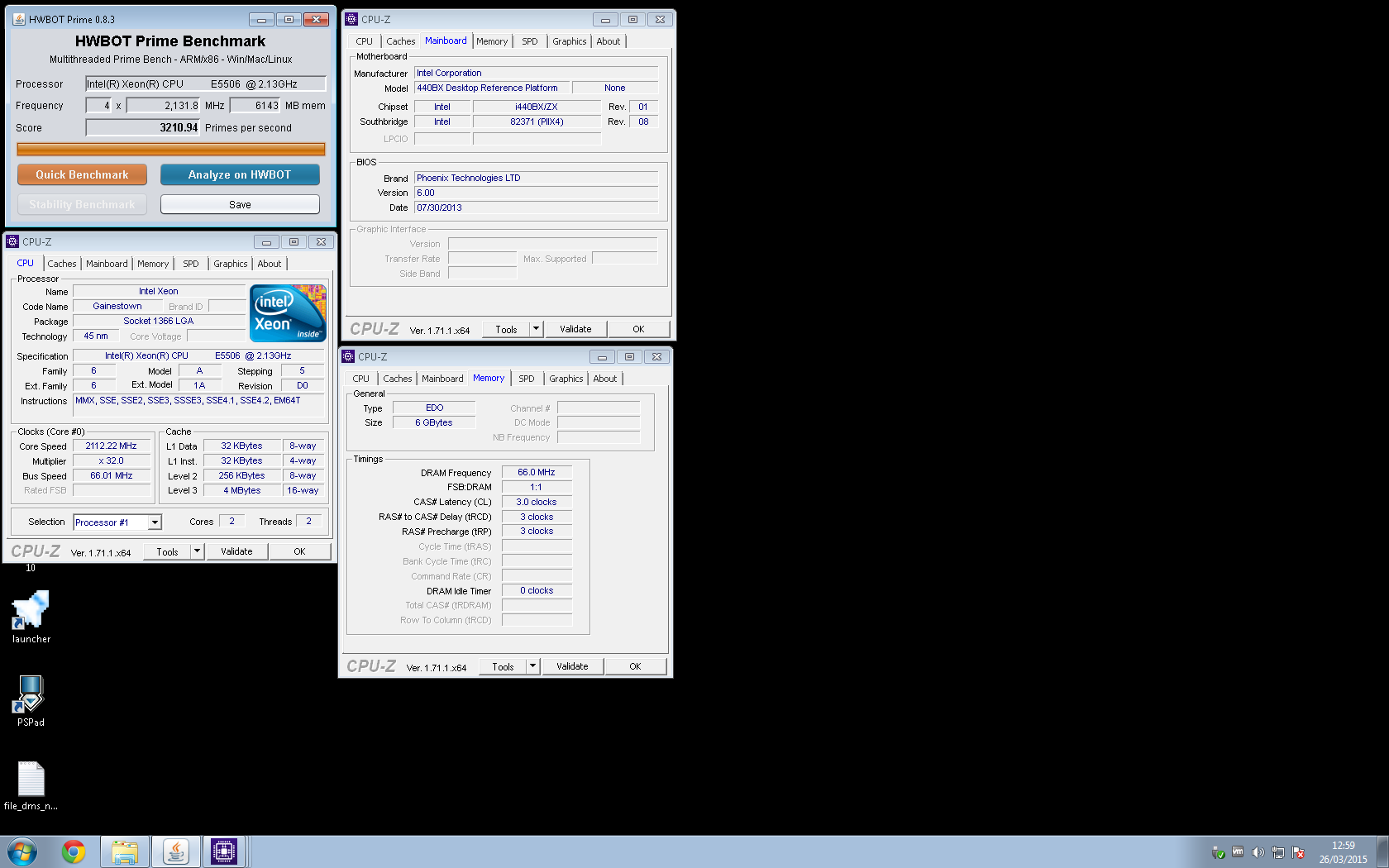
Task: Click the Action Center flag tray icon
Action: coord(1298,852)
